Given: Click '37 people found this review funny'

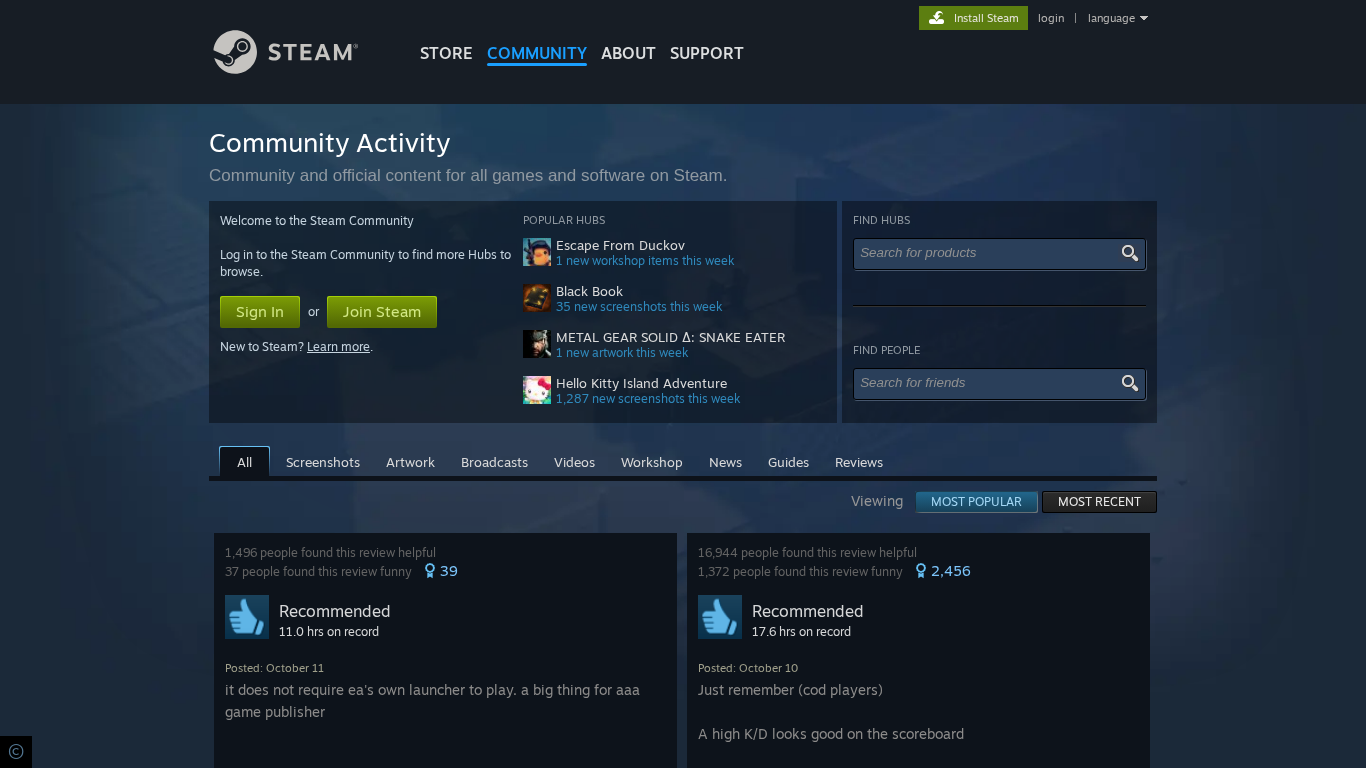Looking at the screenshot, I should coord(318,572).
